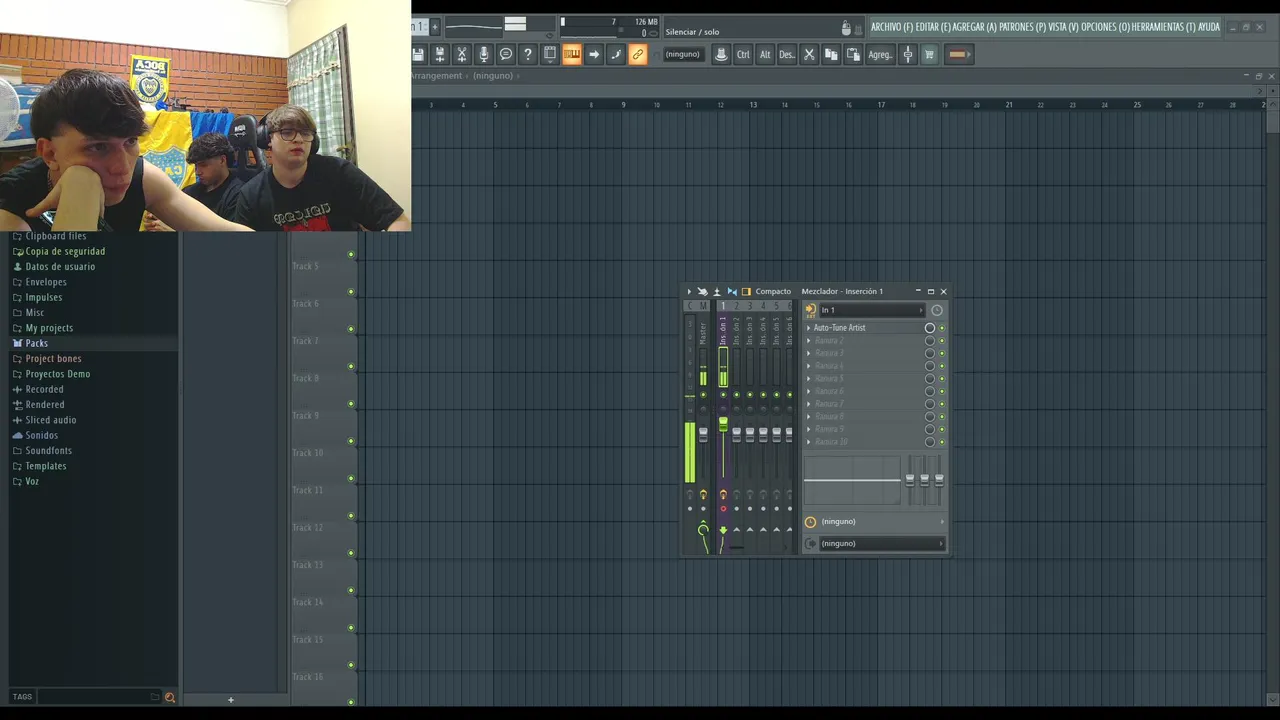
Task: Open the Auto-Tune Artist slot arrow menu
Action: 809,328
